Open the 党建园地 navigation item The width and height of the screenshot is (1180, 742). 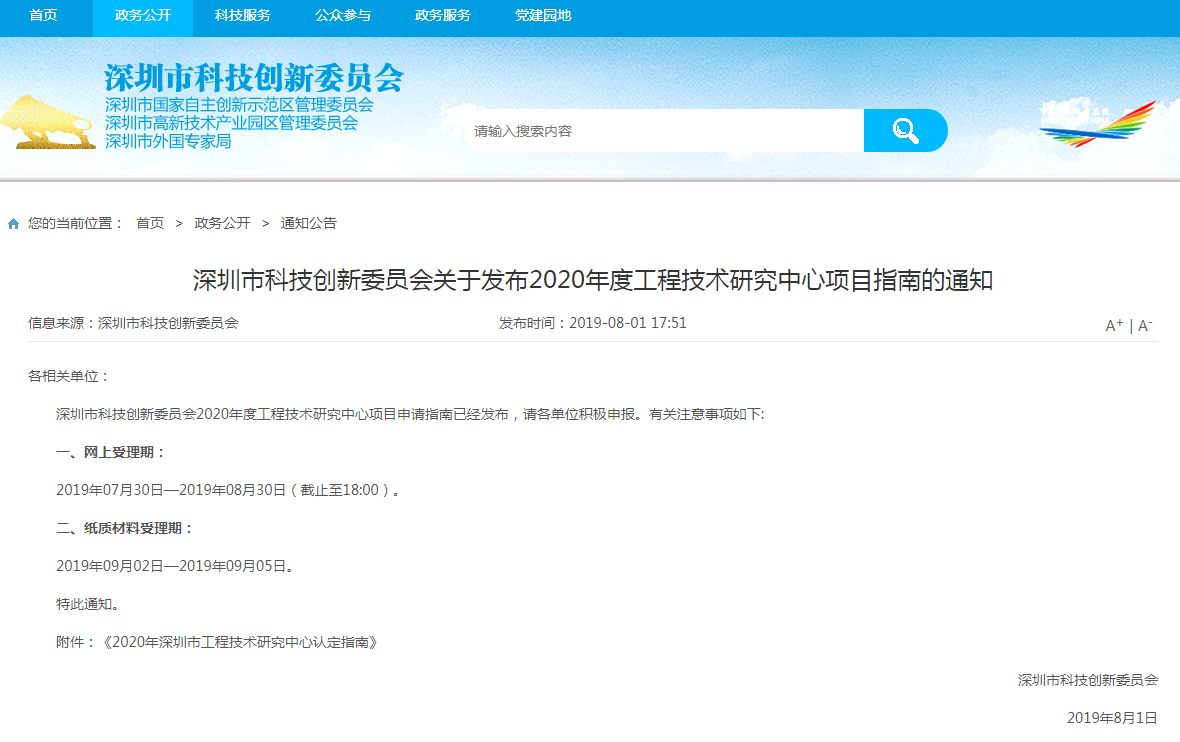pyautogui.click(x=545, y=17)
